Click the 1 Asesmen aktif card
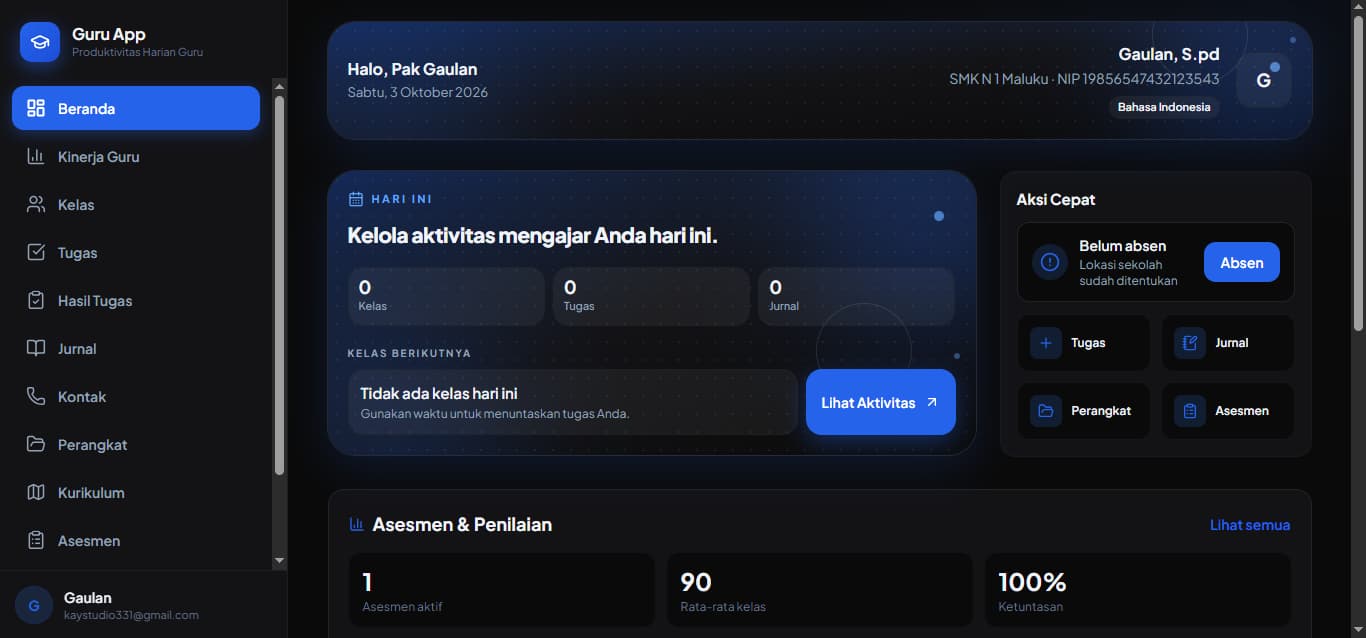This screenshot has width=1366, height=638. 501,590
